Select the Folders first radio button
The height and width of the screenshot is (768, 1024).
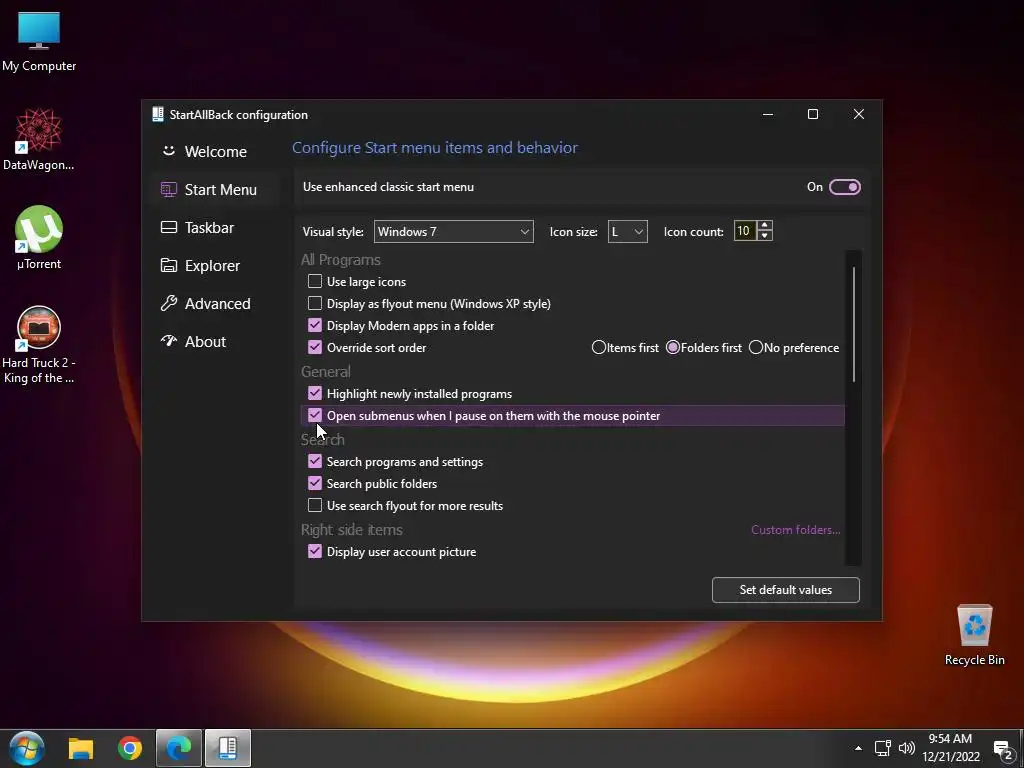pyautogui.click(x=673, y=347)
